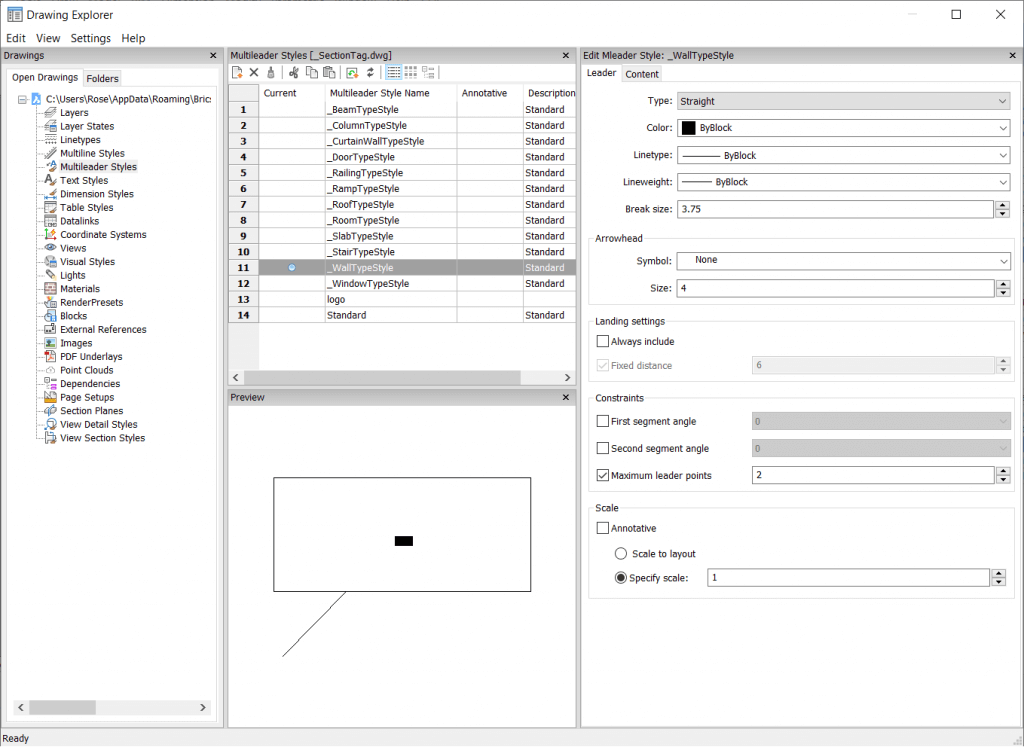This screenshot has width=1024, height=747.
Task: Click the Refresh arrows icon
Action: tap(370, 72)
